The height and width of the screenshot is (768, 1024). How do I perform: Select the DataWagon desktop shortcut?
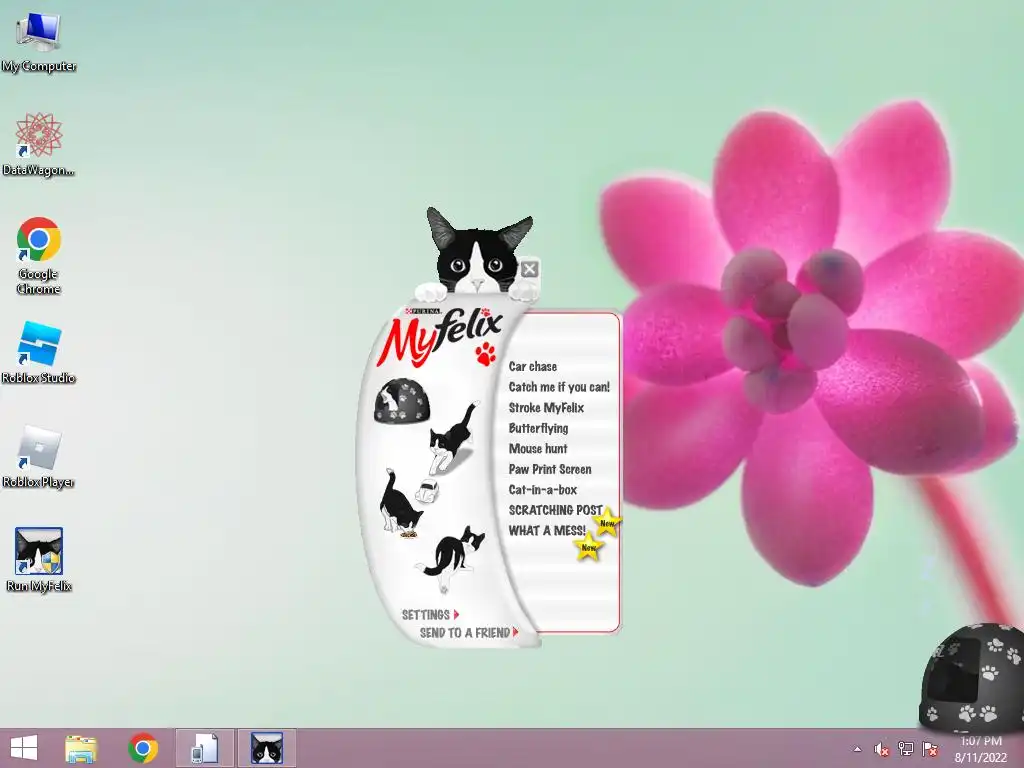click(39, 145)
